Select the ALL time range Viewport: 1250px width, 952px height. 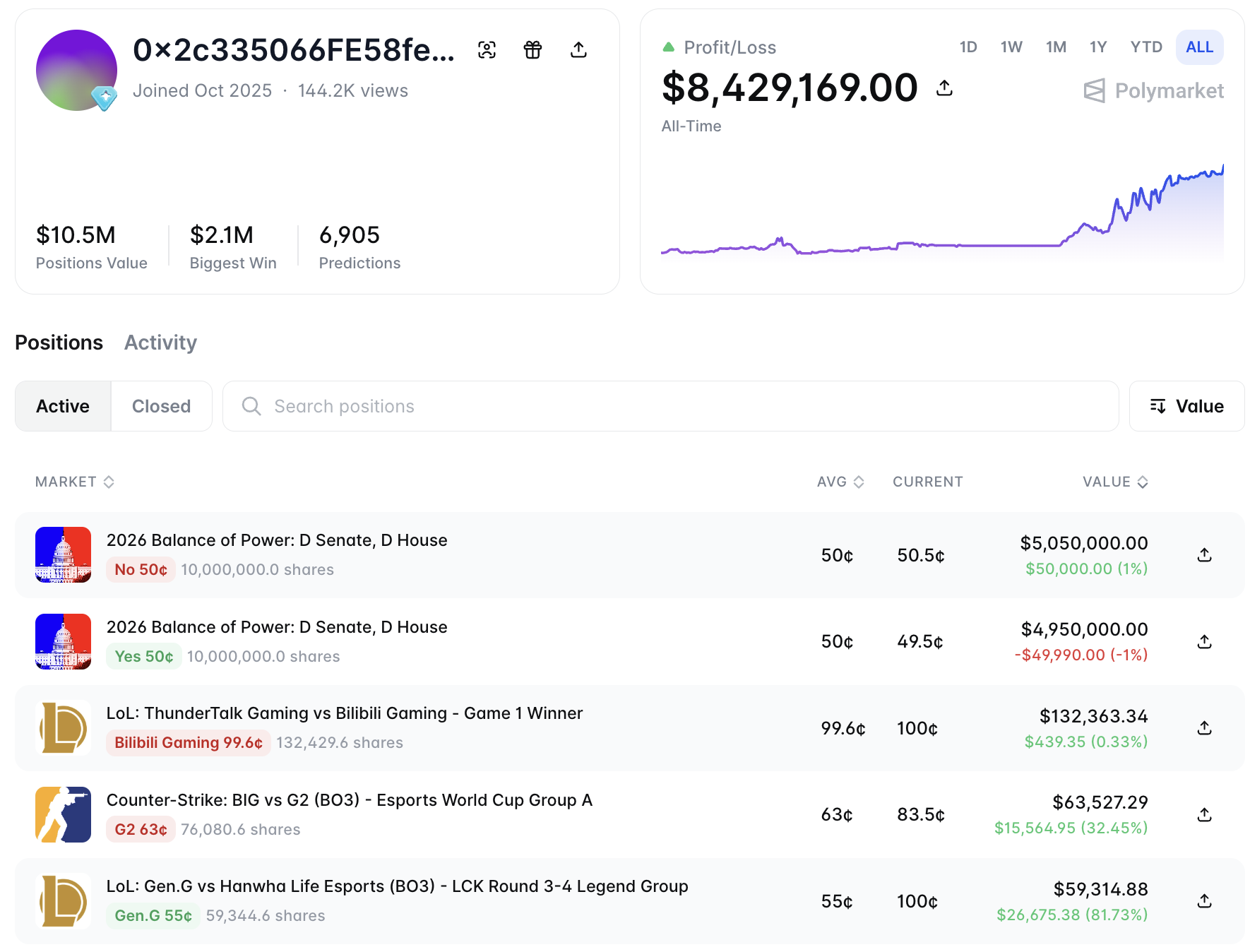pyautogui.click(x=1199, y=47)
